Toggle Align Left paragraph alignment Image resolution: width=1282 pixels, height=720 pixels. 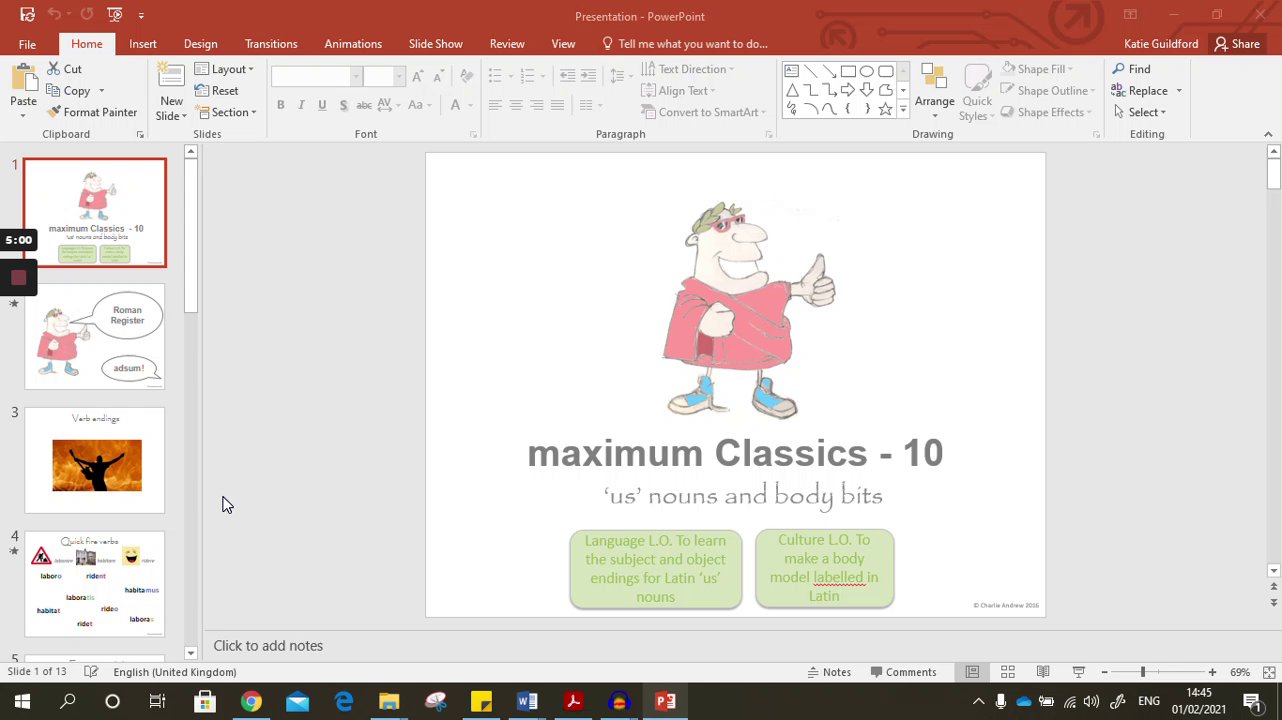[495, 105]
